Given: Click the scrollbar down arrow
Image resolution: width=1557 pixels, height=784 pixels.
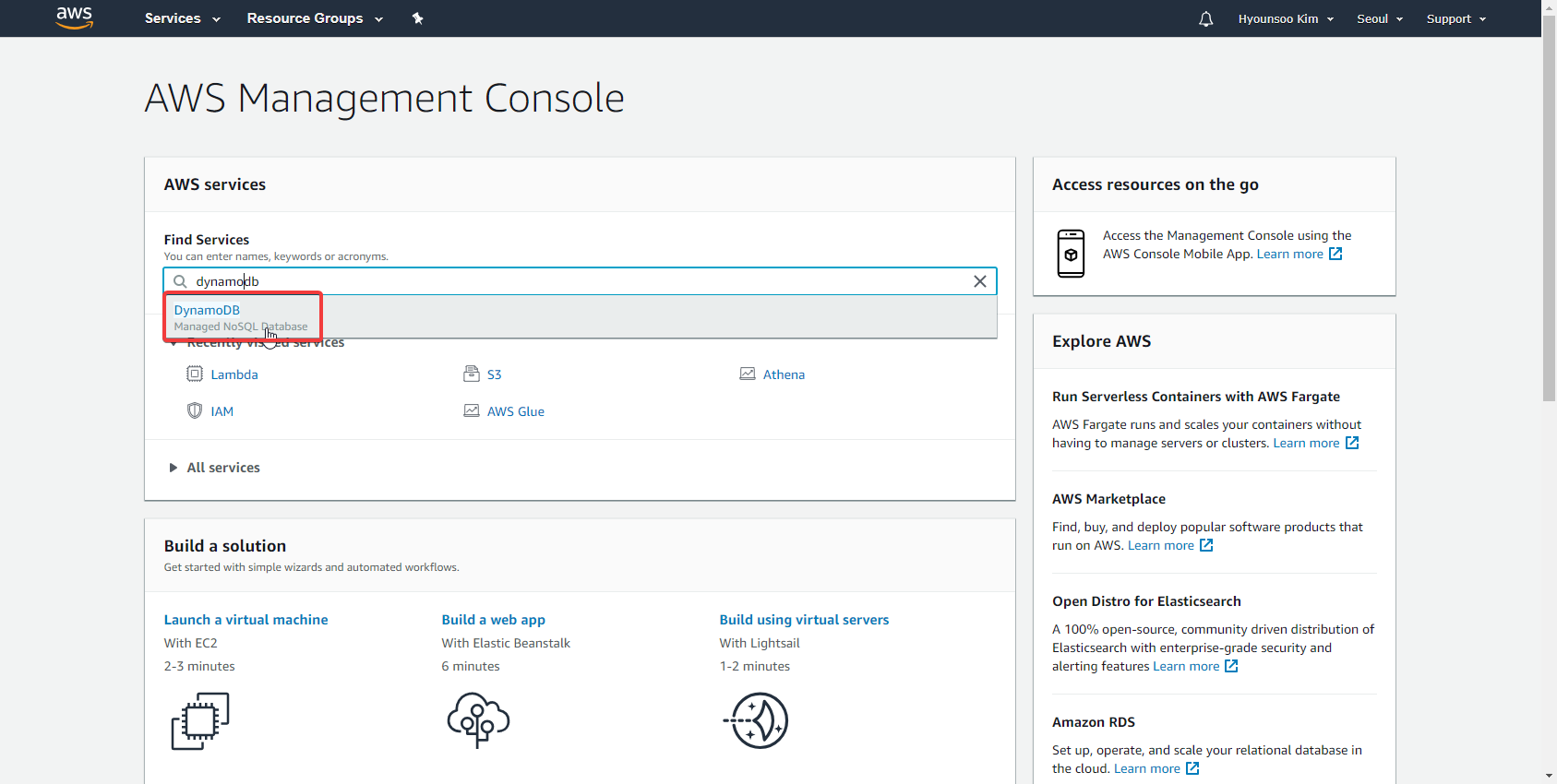Looking at the screenshot, I should [x=1549, y=776].
